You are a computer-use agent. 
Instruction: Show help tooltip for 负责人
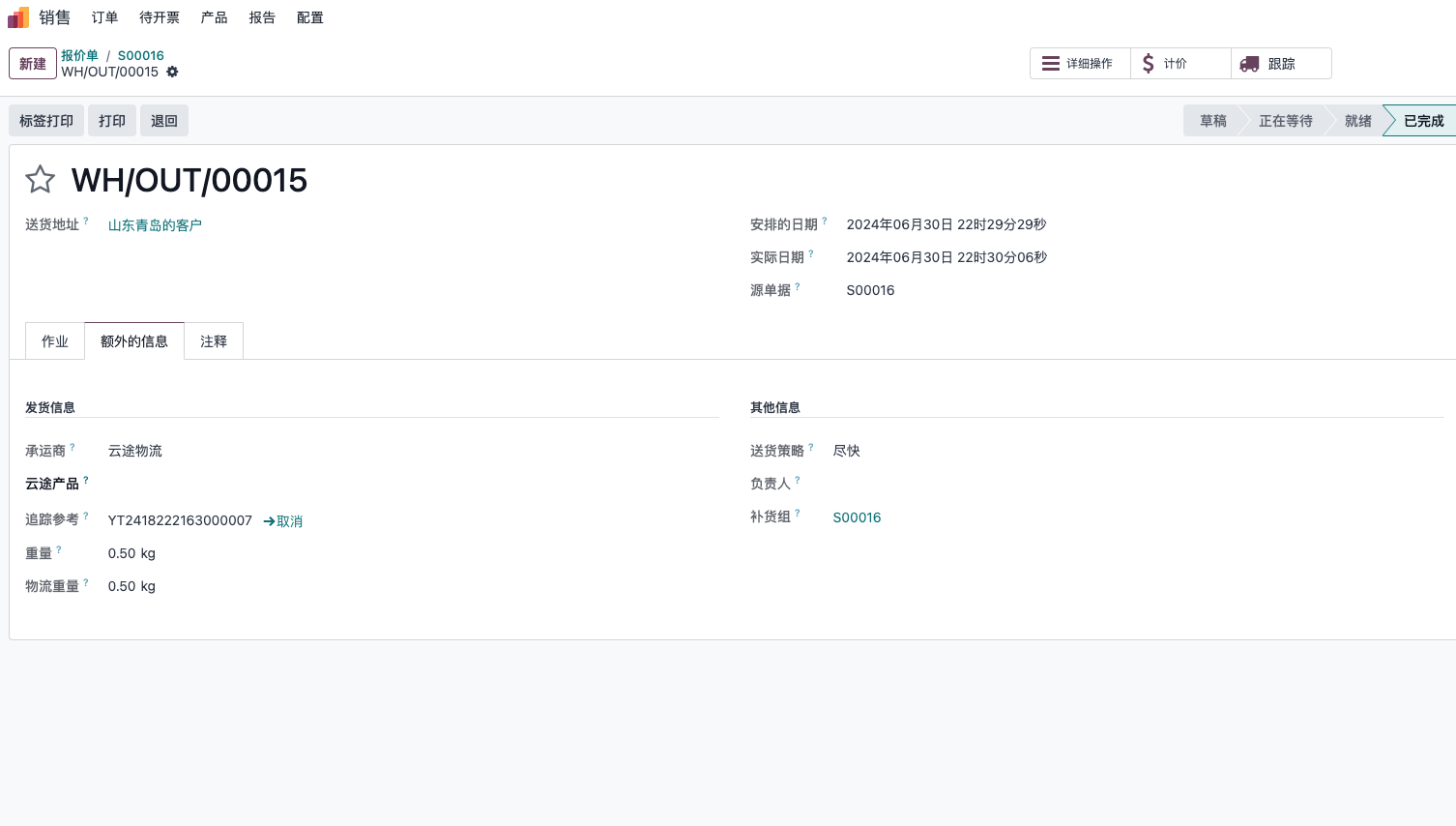(x=798, y=480)
